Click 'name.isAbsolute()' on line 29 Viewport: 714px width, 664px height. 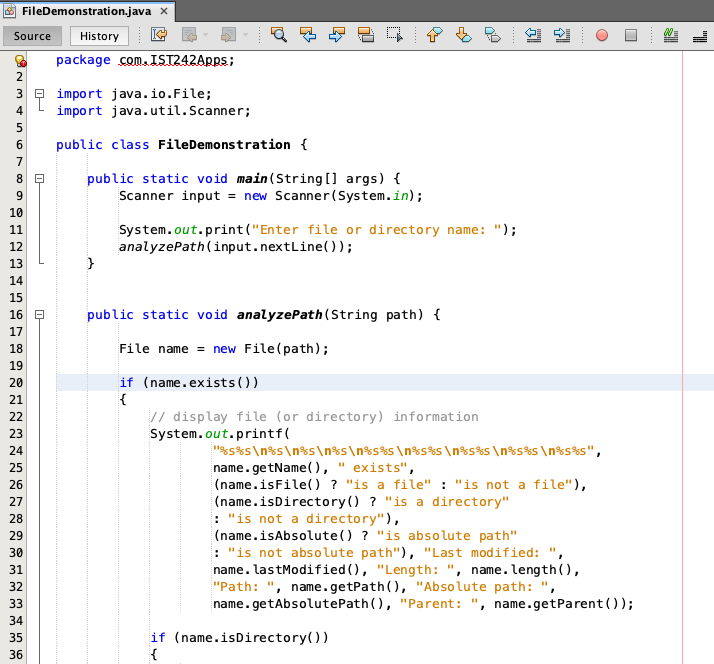[287, 536]
